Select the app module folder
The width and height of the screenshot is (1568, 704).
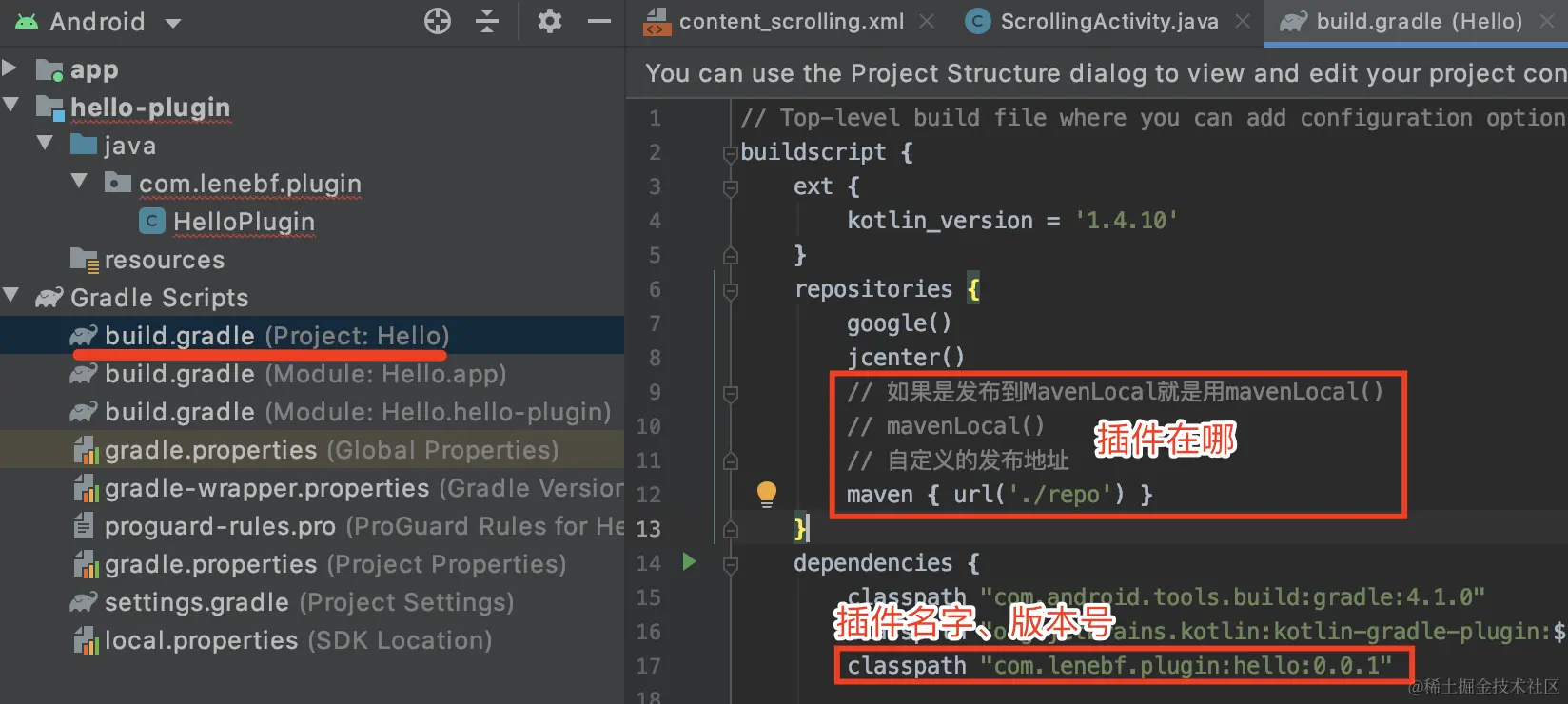(x=94, y=69)
